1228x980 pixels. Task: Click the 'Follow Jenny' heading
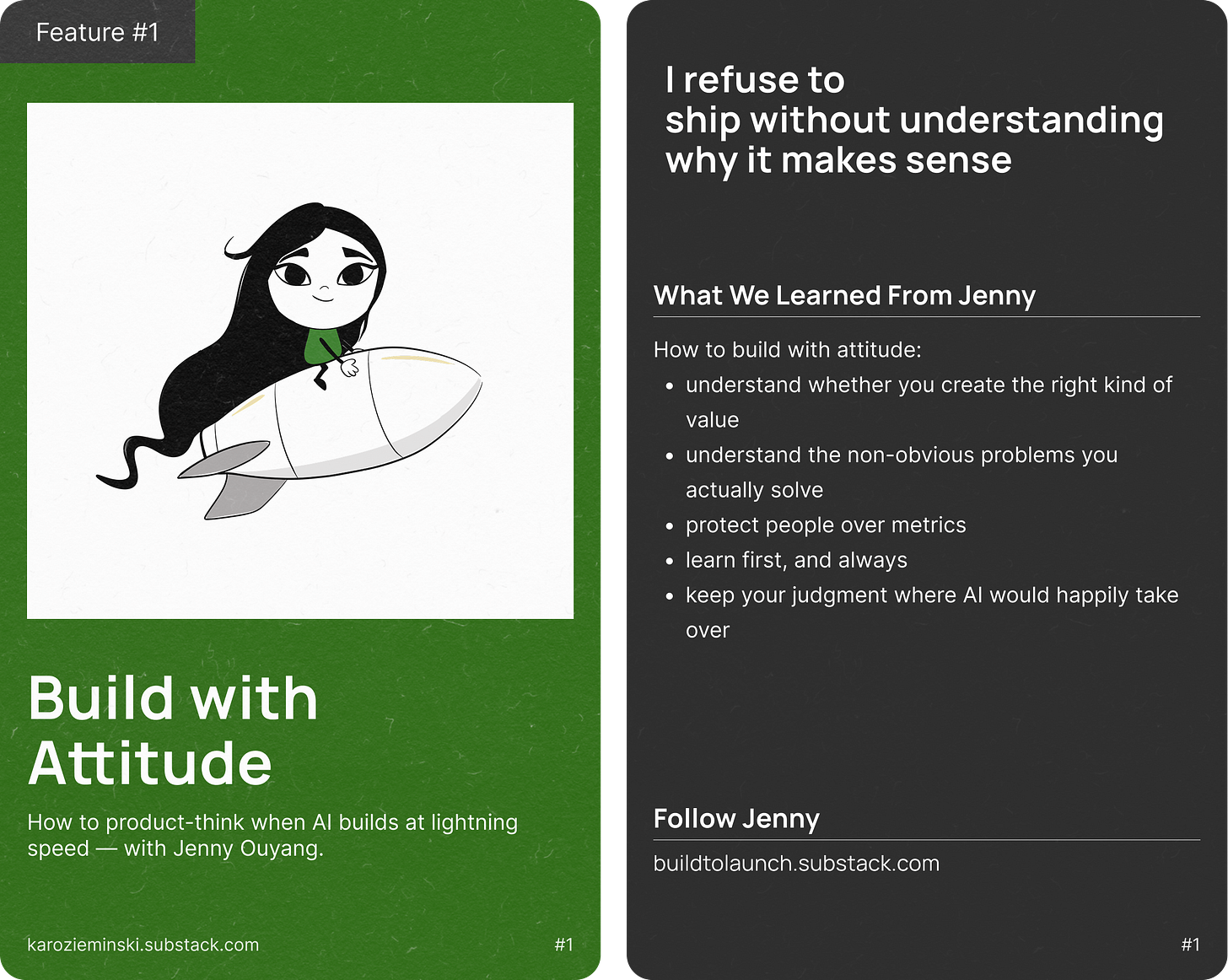(736, 818)
